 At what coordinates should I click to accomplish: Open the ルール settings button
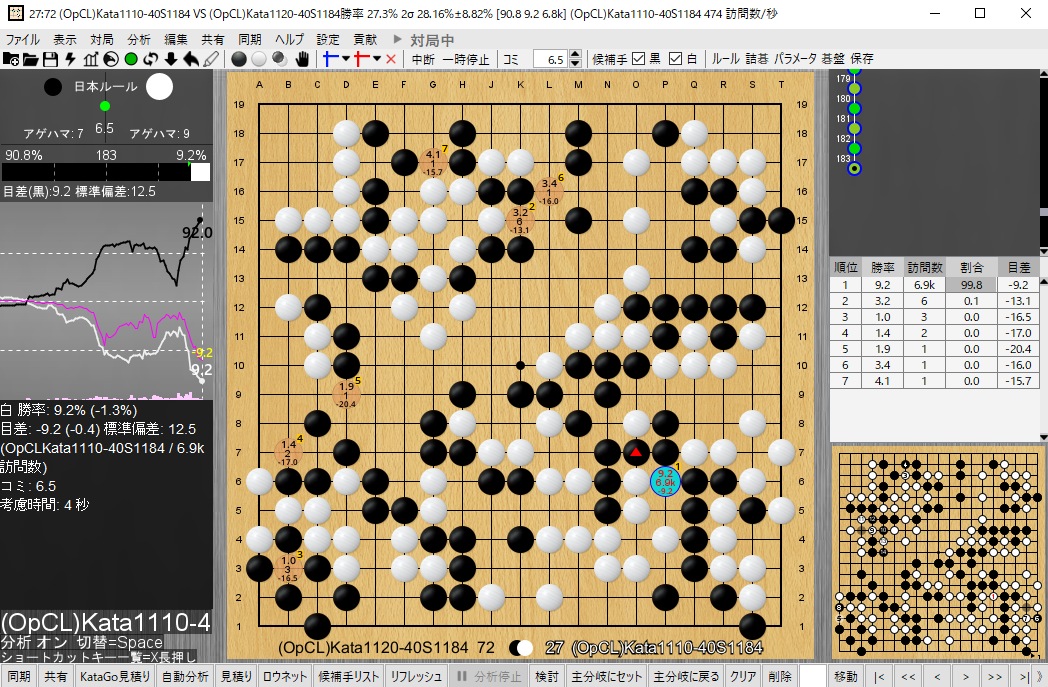point(725,59)
